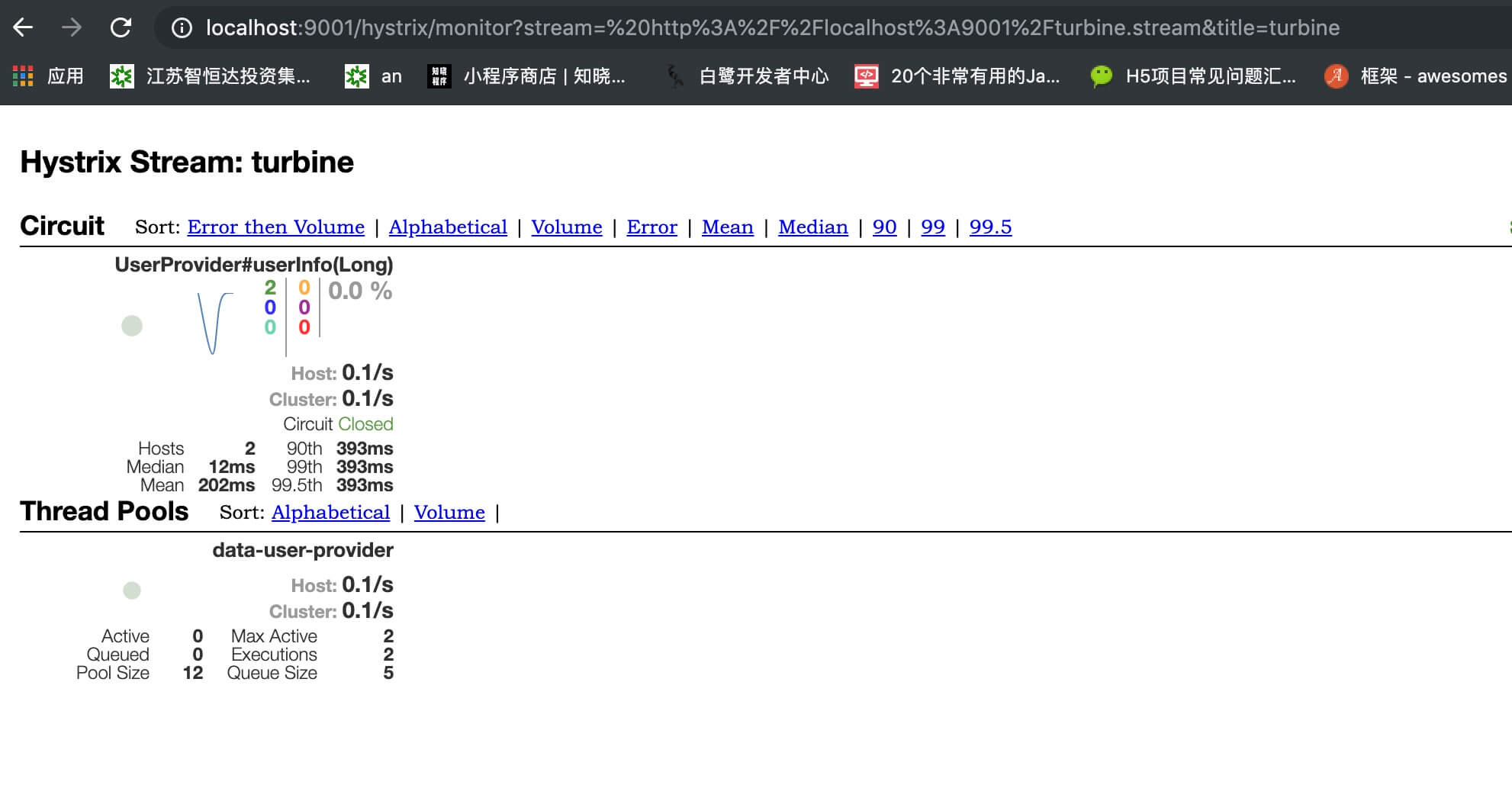This screenshot has height=798, width=1512.
Task: Click the Queue Size 5 value
Action: (x=388, y=673)
